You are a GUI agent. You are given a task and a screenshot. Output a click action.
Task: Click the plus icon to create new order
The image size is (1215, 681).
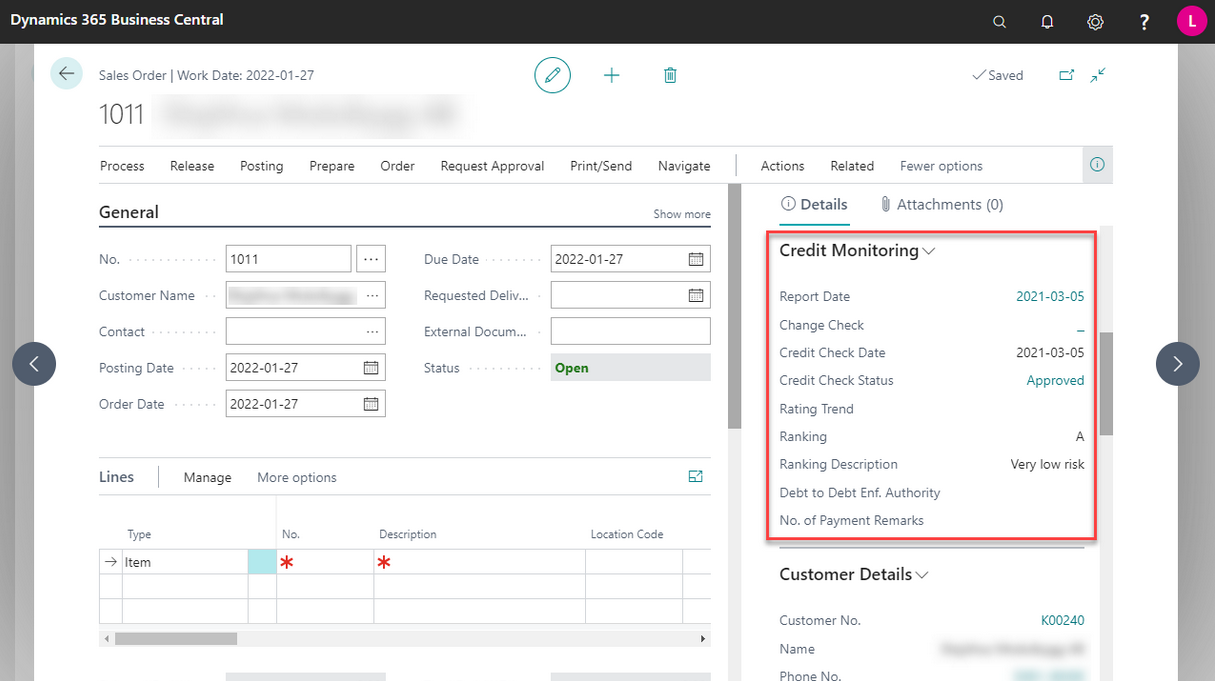coord(612,75)
